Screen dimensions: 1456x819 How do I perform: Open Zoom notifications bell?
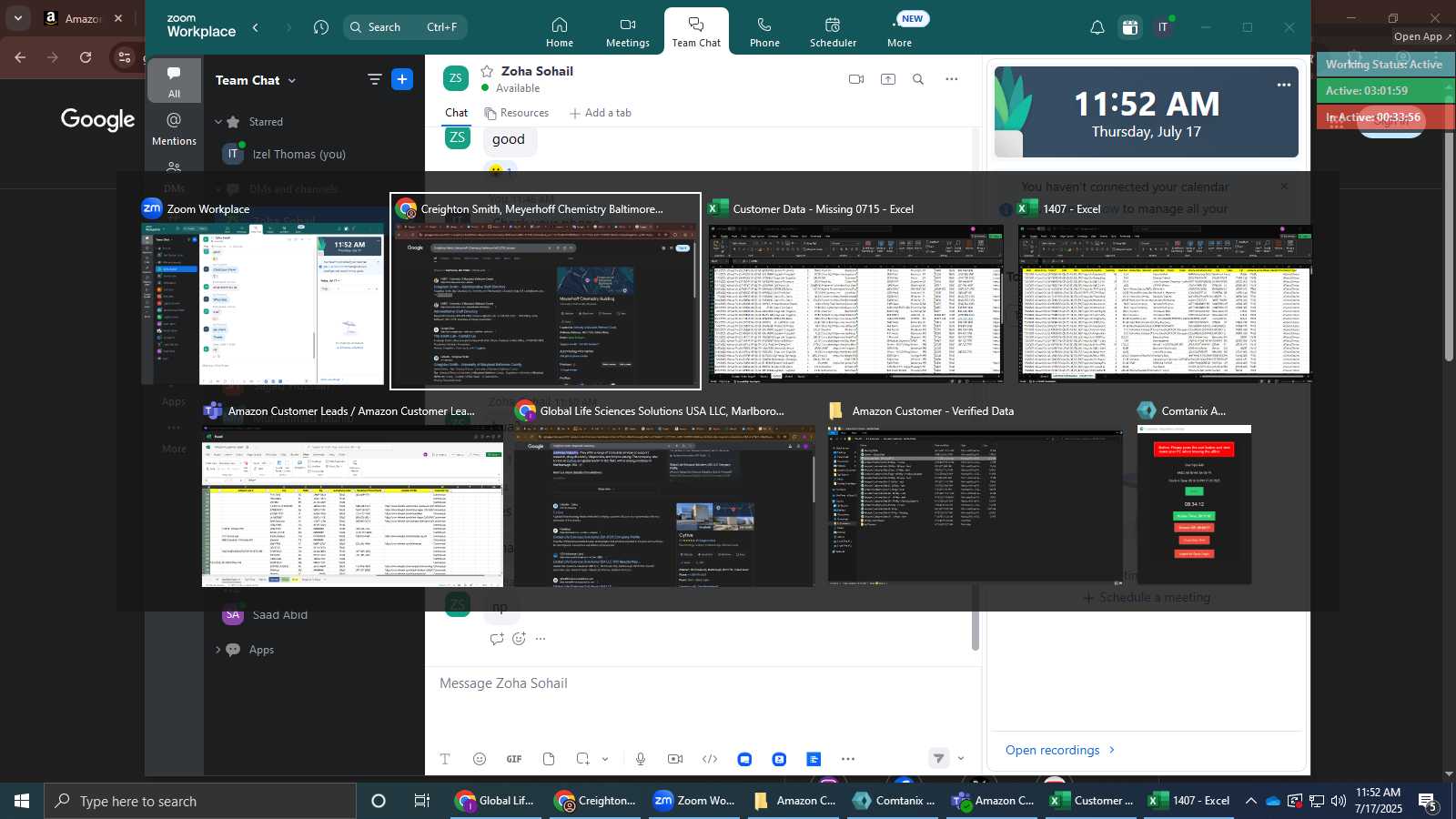1097,27
